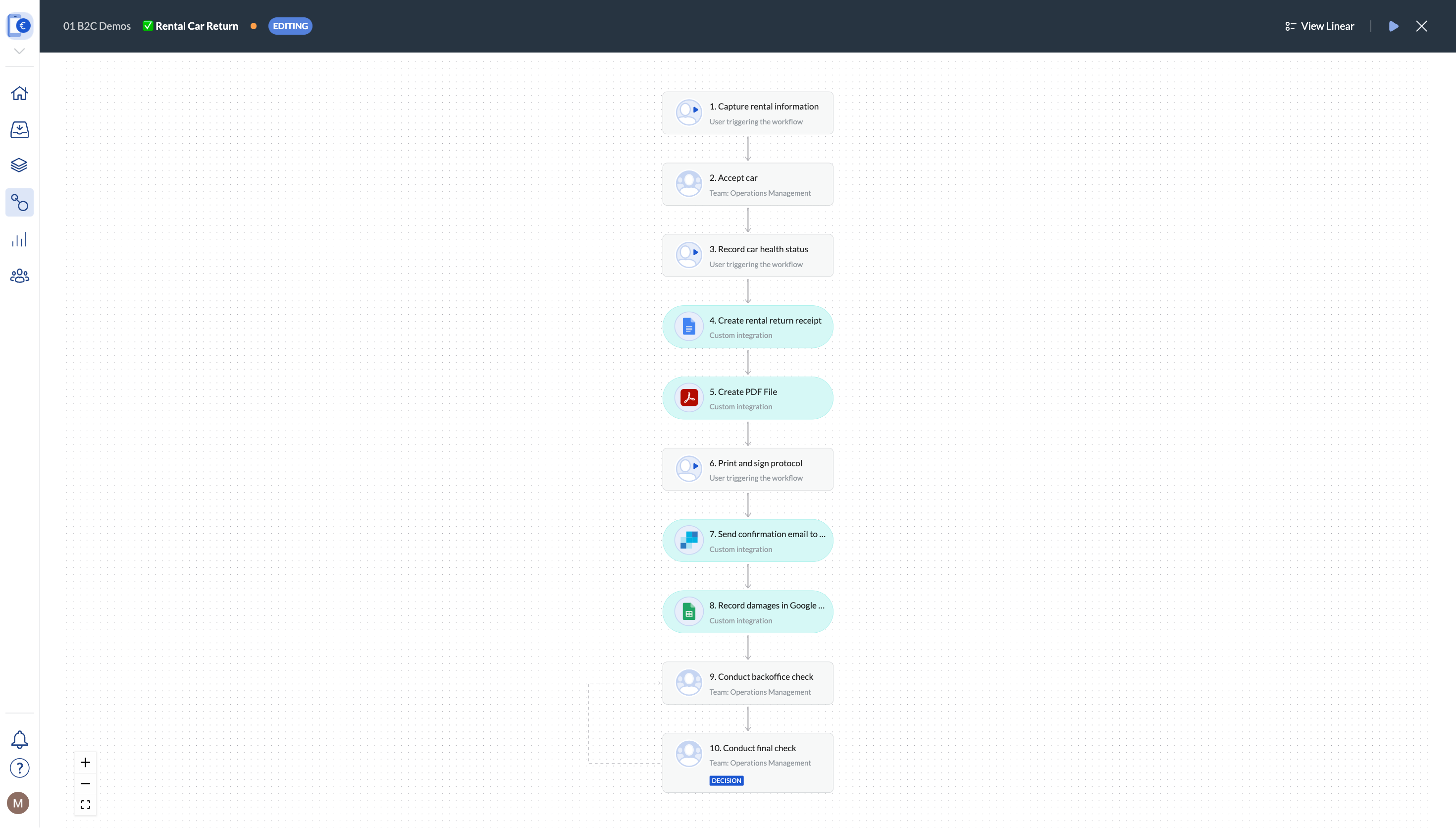1456x828 pixels.
Task: Click the Rental Car Return title
Action: click(197, 26)
